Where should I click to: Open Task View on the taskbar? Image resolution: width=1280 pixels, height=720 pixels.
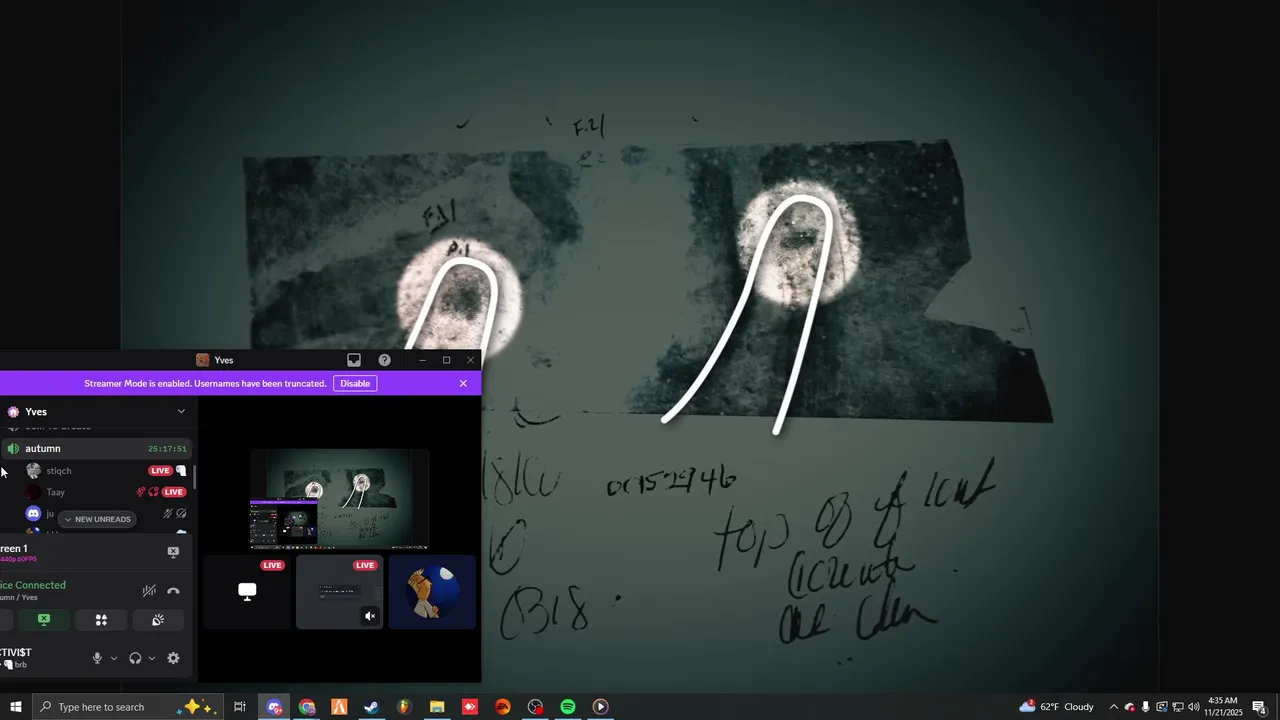[240, 707]
